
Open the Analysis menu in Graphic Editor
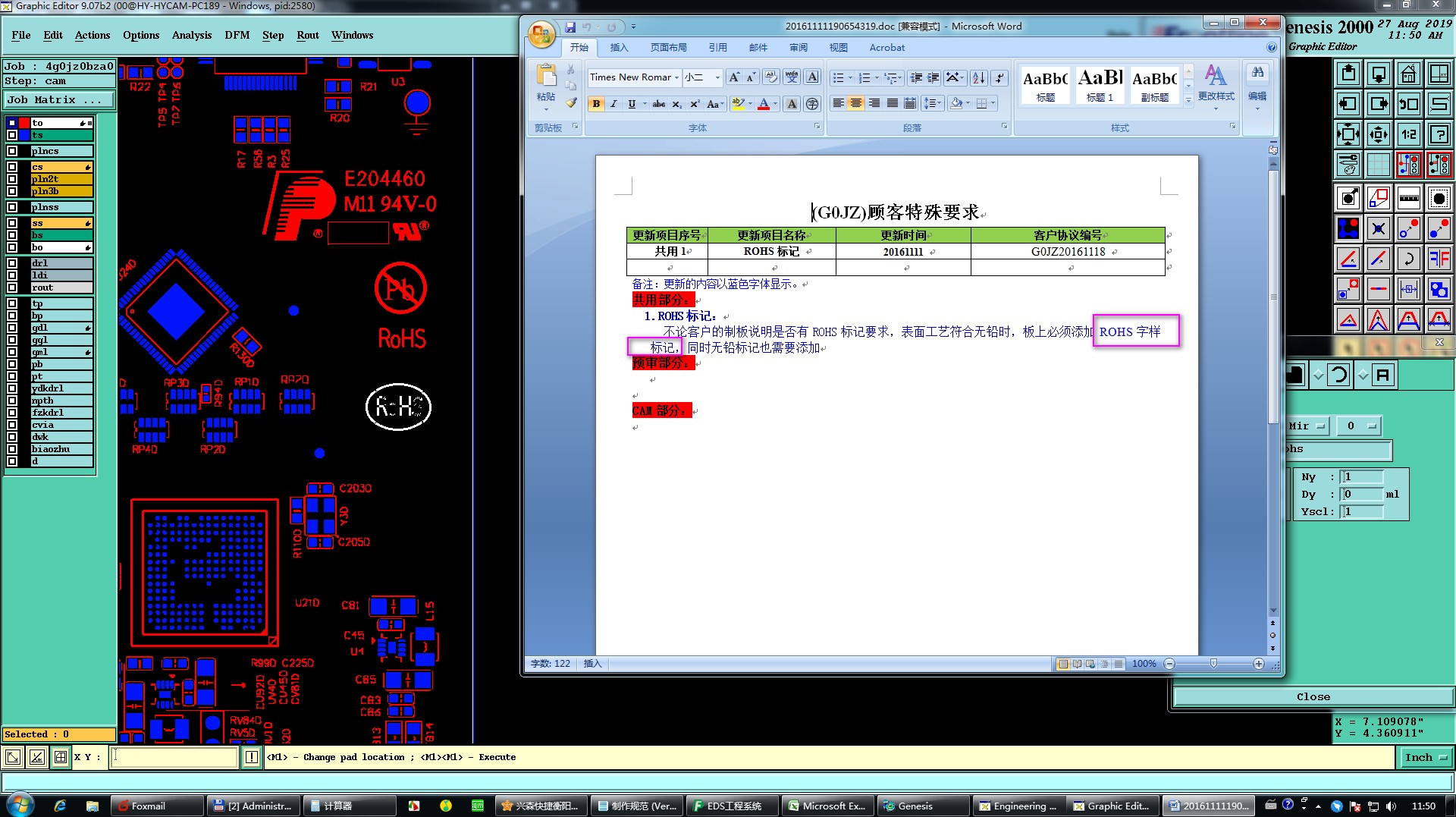pyautogui.click(x=192, y=35)
